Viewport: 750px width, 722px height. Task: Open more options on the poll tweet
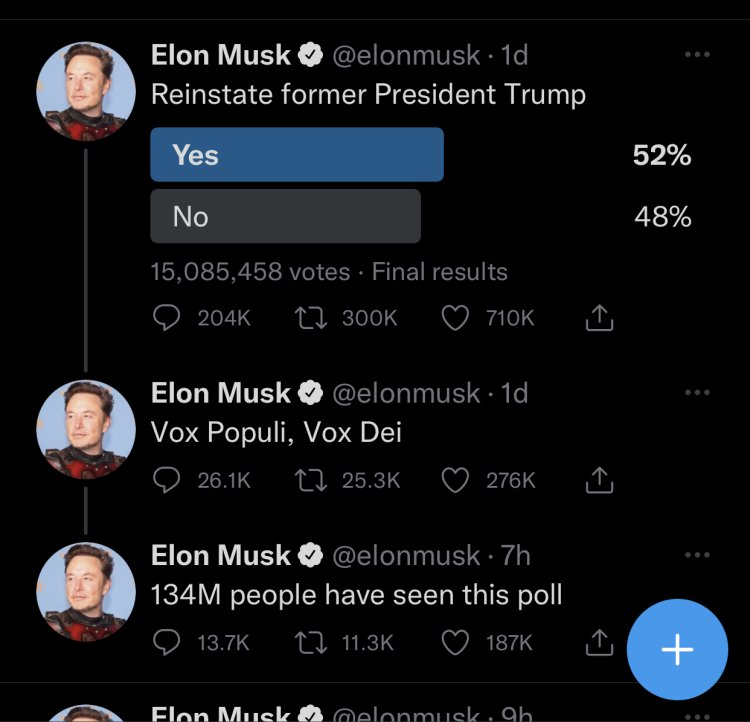pos(697,56)
